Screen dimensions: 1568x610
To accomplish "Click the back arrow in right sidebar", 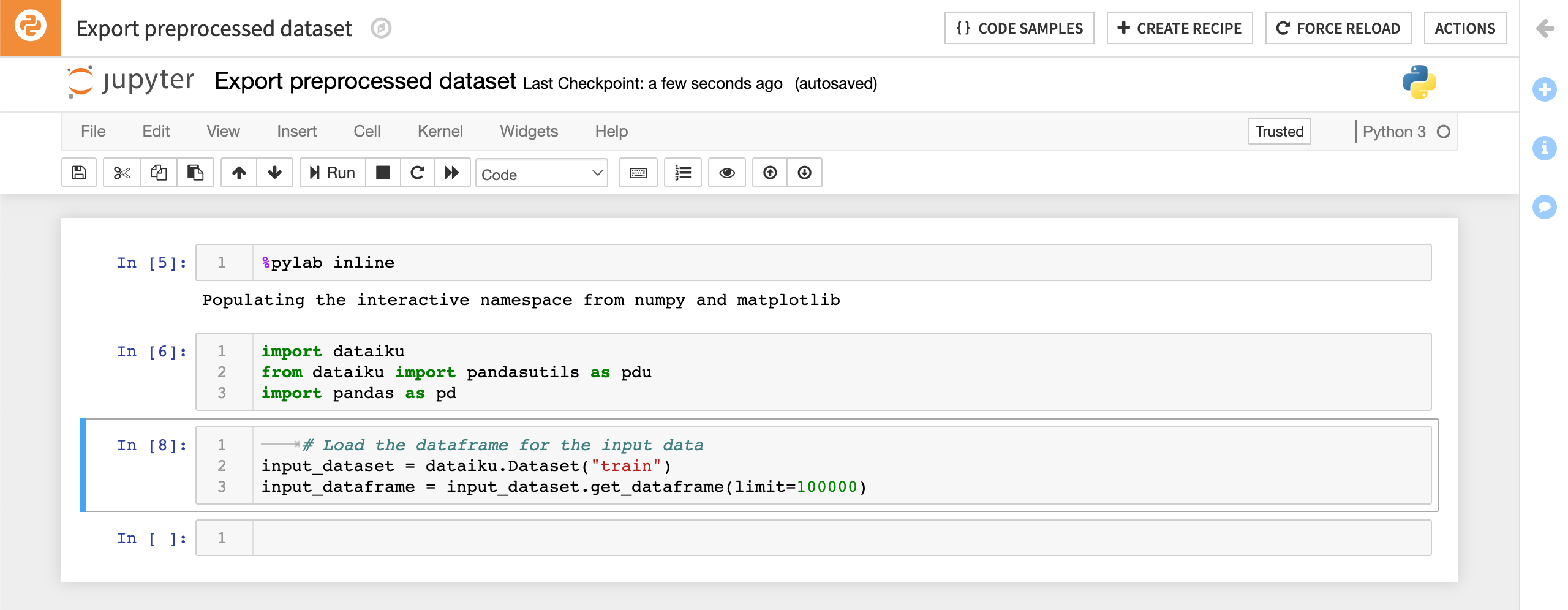I will [x=1545, y=28].
